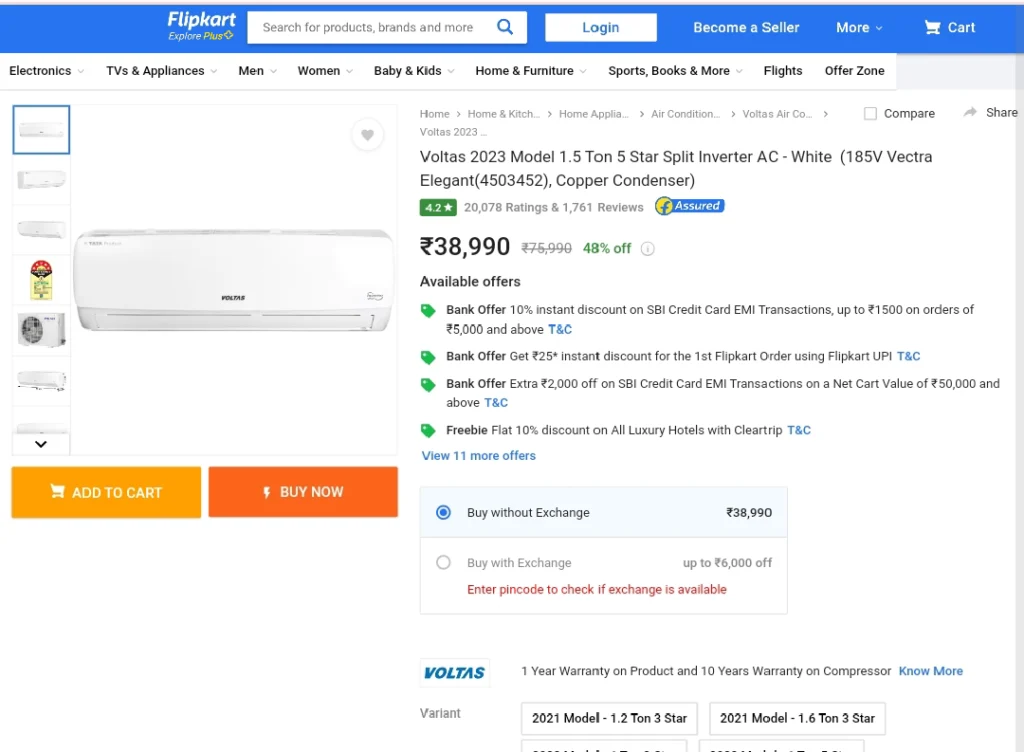Click the Share arrow icon
Image resolution: width=1024 pixels, height=752 pixels.
click(x=970, y=112)
